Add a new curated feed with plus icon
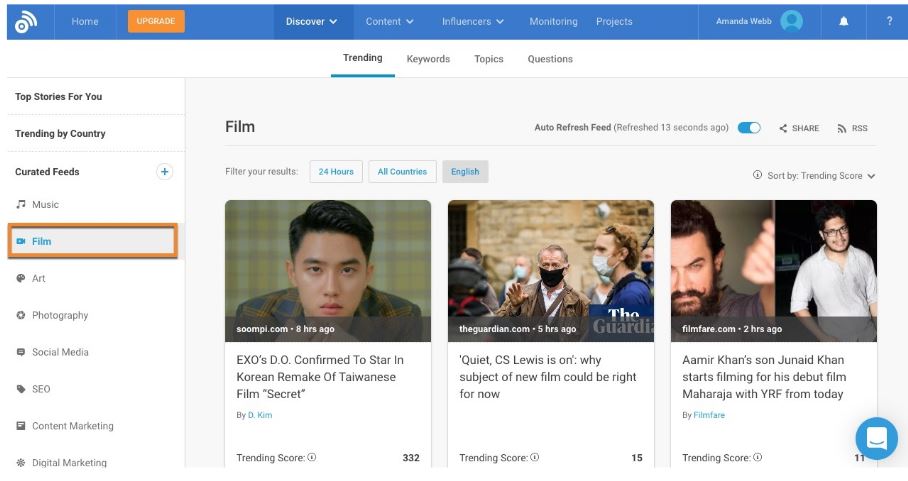Screen dimensions: 908x481 pos(165,171)
